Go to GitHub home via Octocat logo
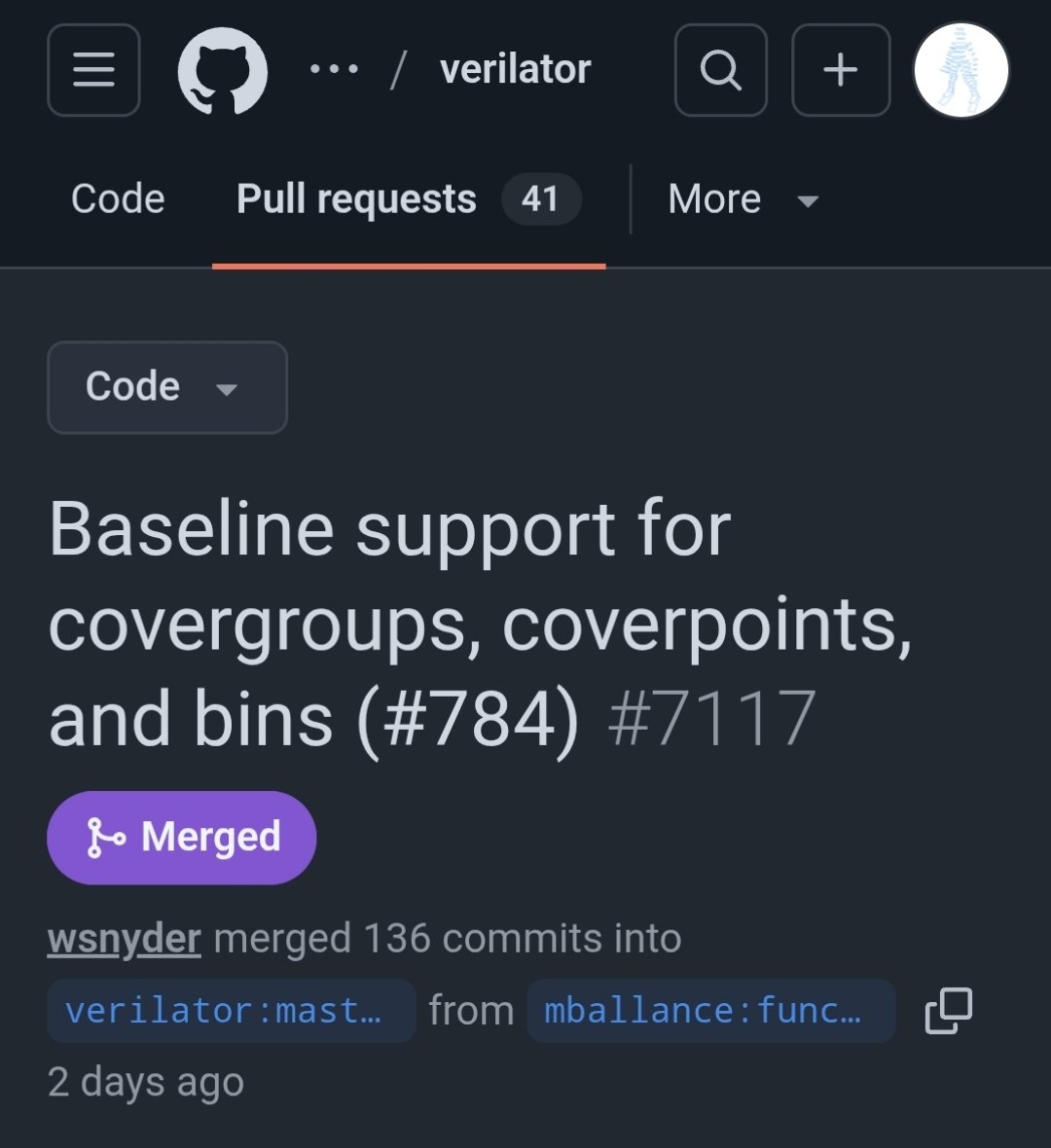 click(223, 70)
